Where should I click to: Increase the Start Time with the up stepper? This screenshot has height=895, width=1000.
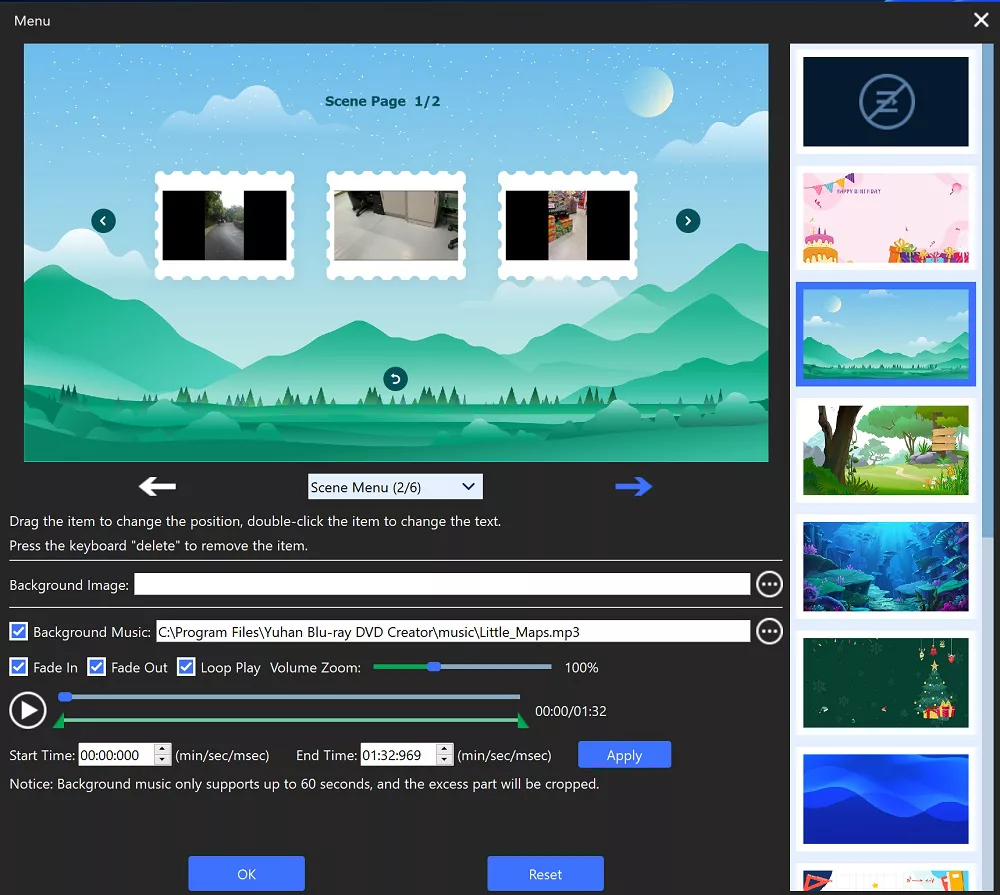click(164, 750)
